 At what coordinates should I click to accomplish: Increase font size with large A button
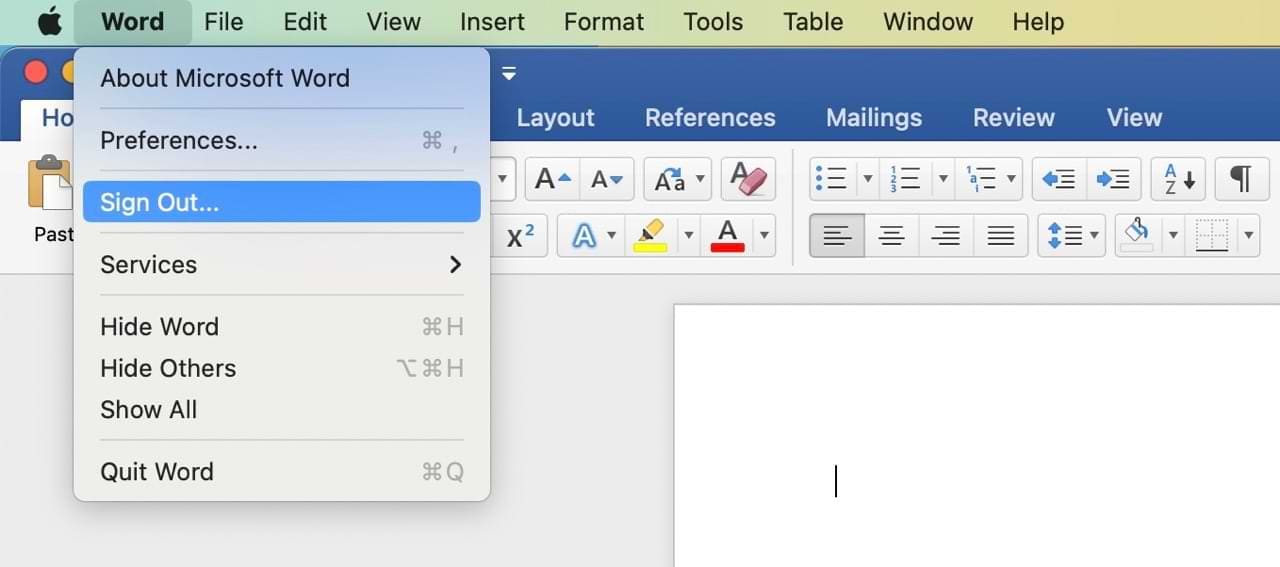[552, 180]
